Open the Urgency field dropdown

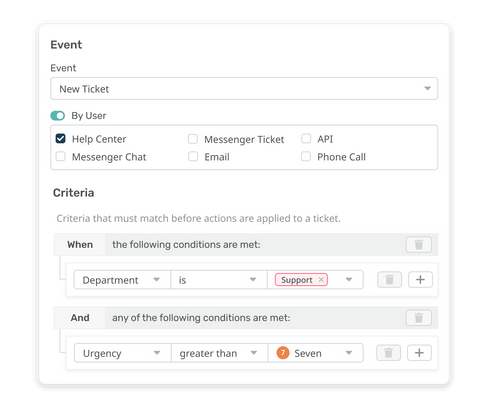tap(123, 353)
